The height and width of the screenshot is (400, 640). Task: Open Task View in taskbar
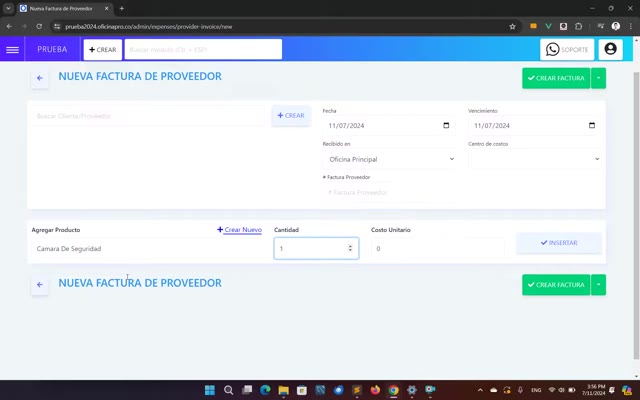(247, 390)
